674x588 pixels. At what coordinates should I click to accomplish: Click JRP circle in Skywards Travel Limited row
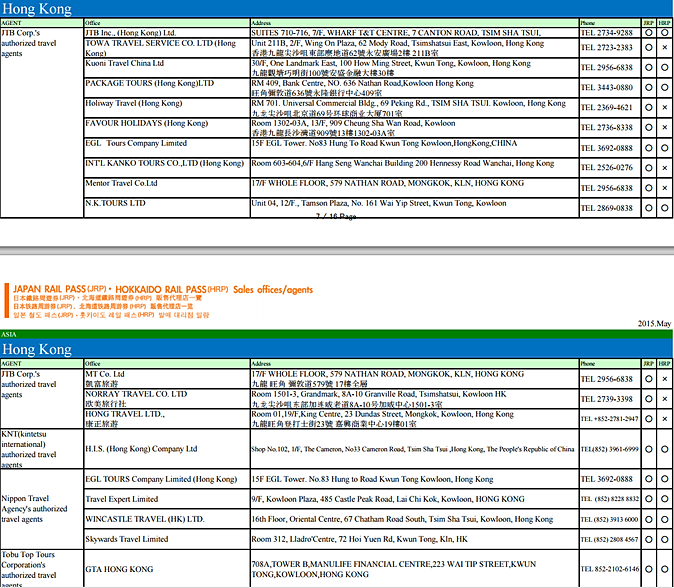pos(649,539)
